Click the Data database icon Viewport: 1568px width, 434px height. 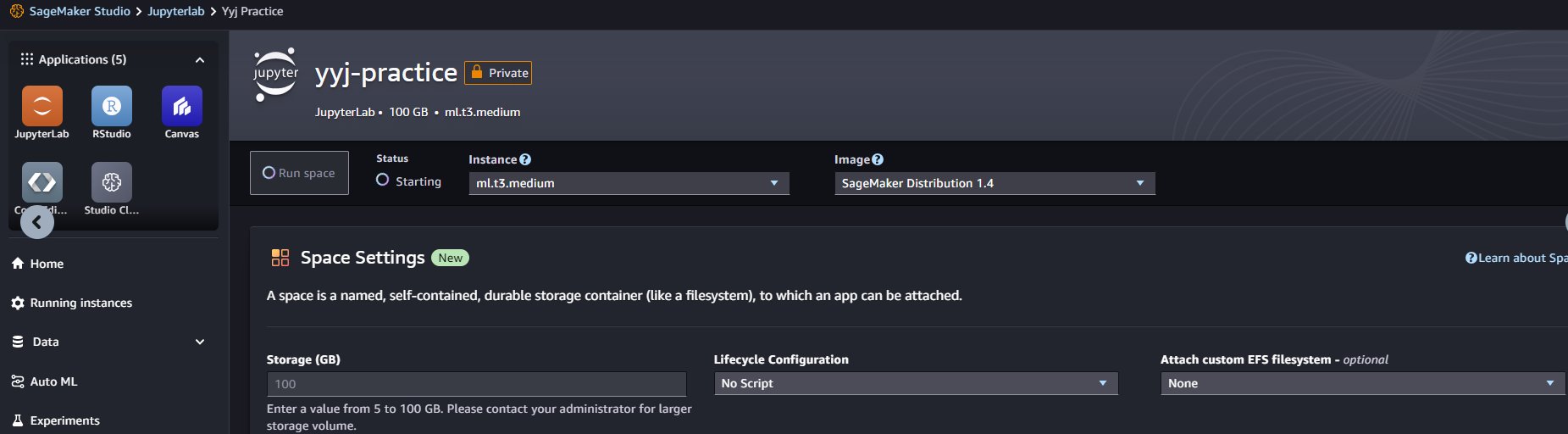18,342
